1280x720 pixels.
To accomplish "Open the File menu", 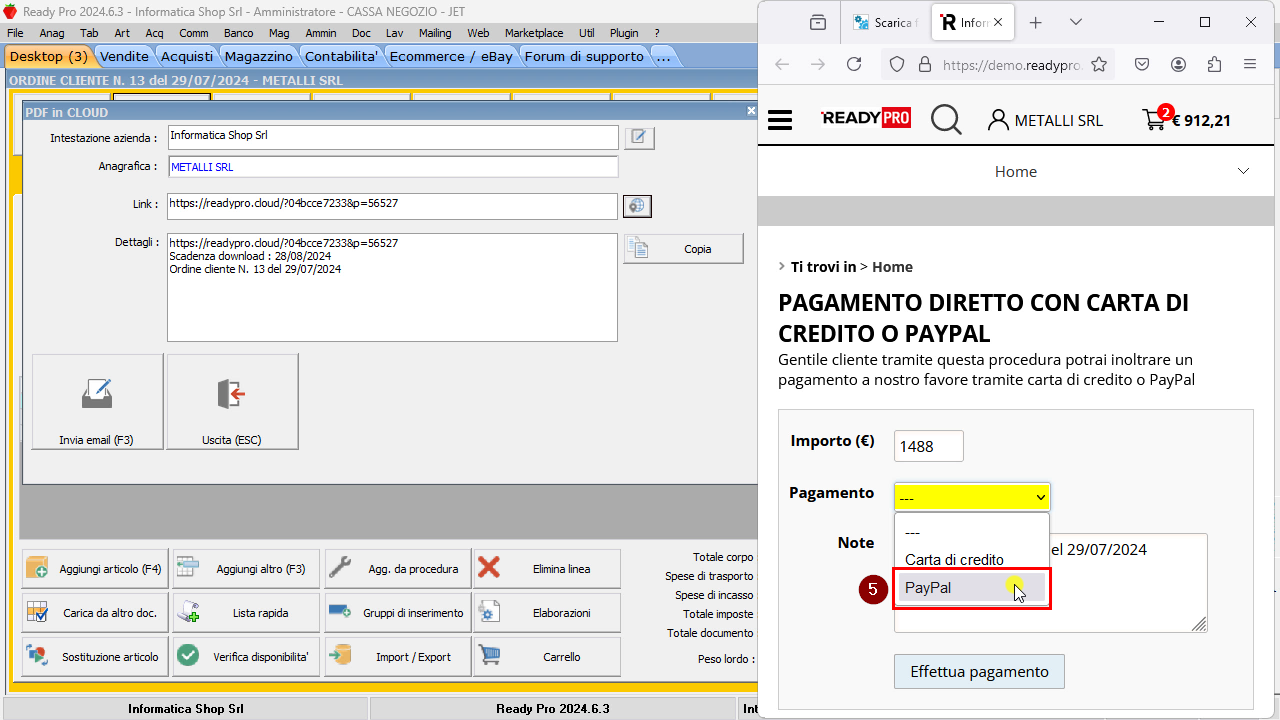I will coord(15,33).
